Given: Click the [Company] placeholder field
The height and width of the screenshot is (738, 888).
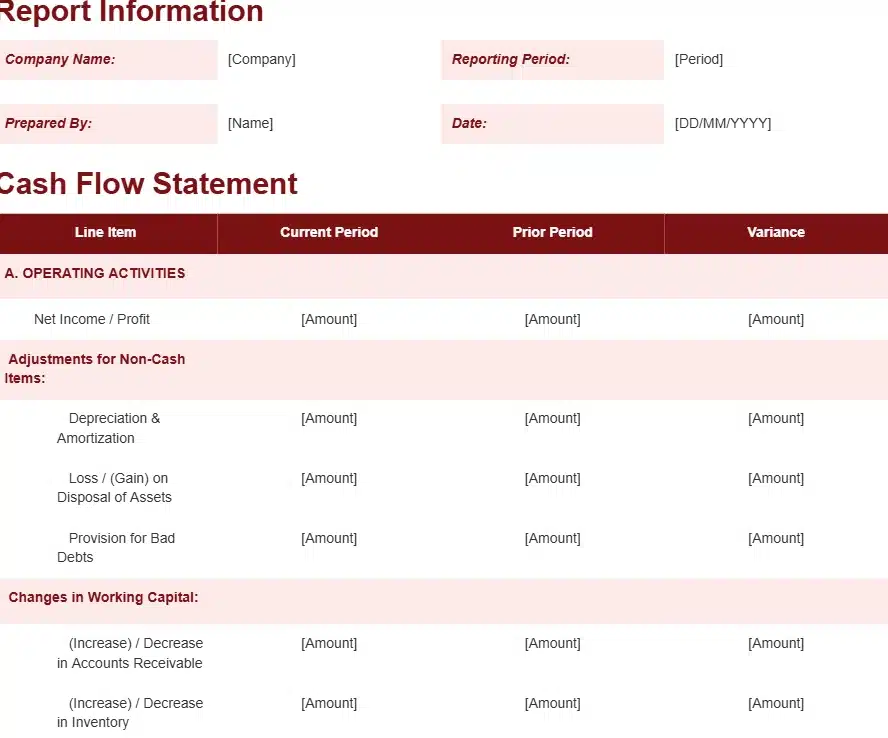Looking at the screenshot, I should tap(262, 59).
